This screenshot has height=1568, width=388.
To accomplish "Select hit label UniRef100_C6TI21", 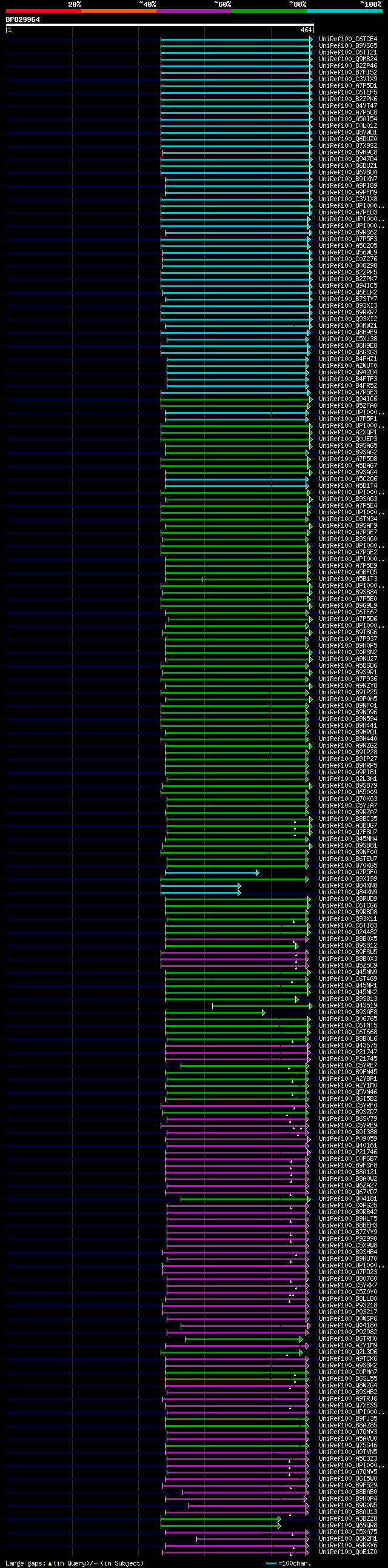I will point(348,52).
